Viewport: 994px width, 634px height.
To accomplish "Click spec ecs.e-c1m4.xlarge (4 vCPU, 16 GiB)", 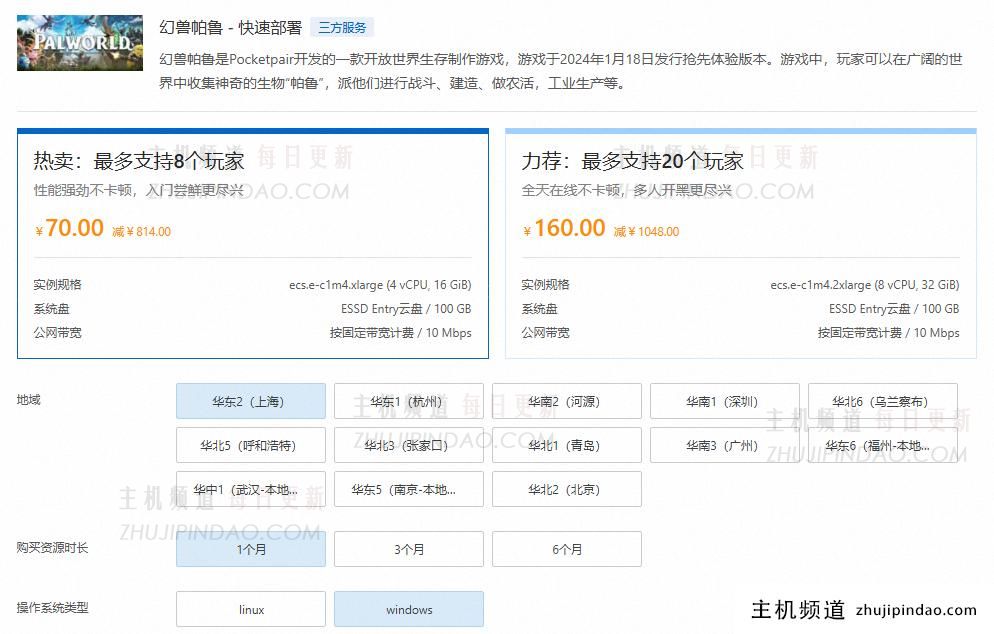I will [380, 285].
